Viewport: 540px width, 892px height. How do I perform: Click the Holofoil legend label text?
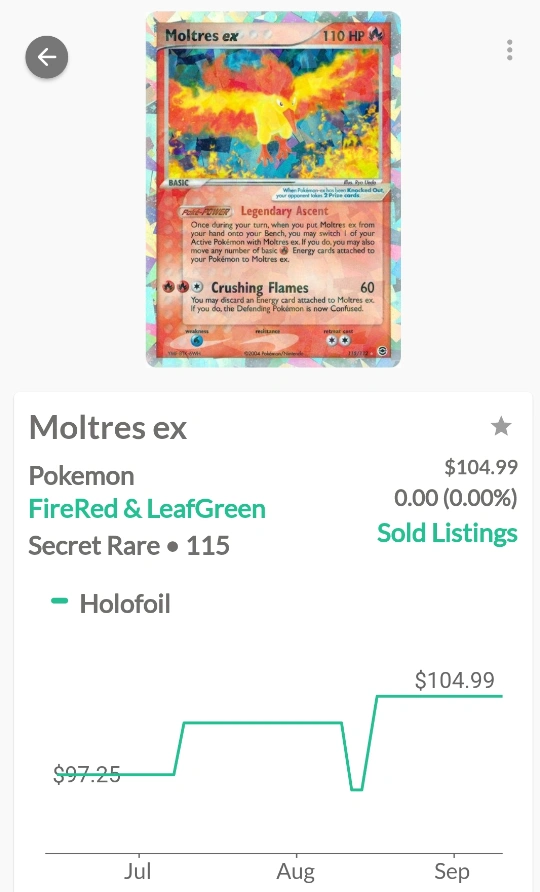click(x=125, y=604)
